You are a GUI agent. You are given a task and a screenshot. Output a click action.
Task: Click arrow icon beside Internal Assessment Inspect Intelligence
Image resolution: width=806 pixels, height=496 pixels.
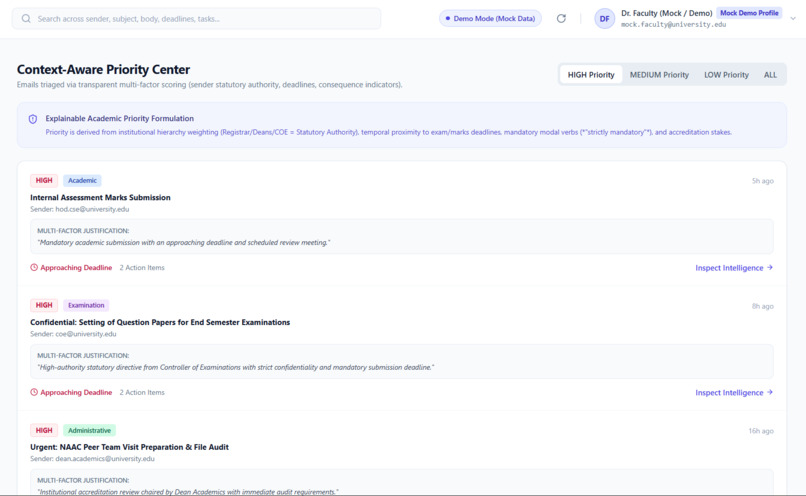770,267
